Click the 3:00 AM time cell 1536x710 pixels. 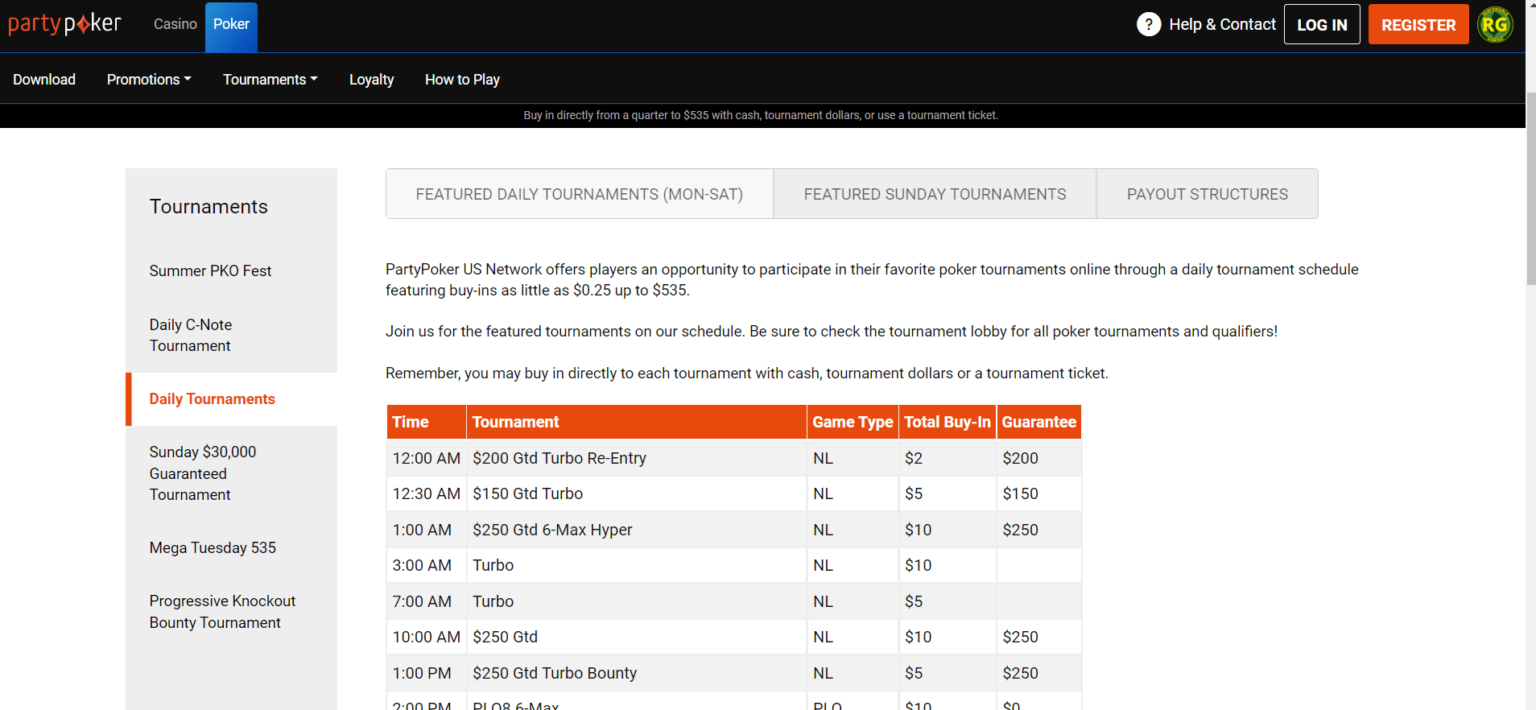pos(426,565)
